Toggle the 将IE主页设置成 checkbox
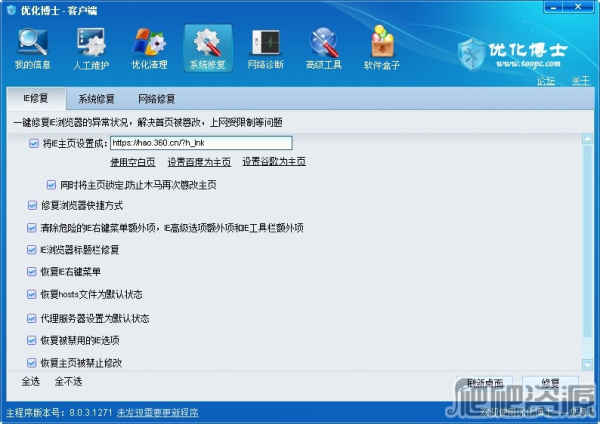The height and width of the screenshot is (424, 600). (34, 144)
